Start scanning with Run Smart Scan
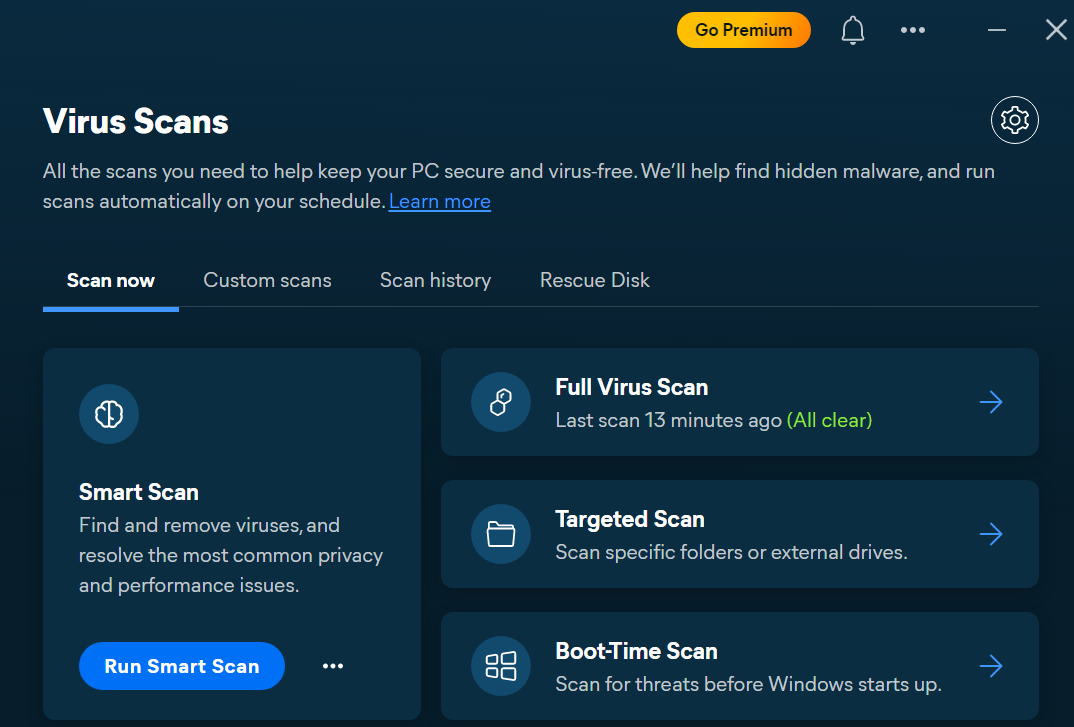1074x727 pixels. (182, 666)
